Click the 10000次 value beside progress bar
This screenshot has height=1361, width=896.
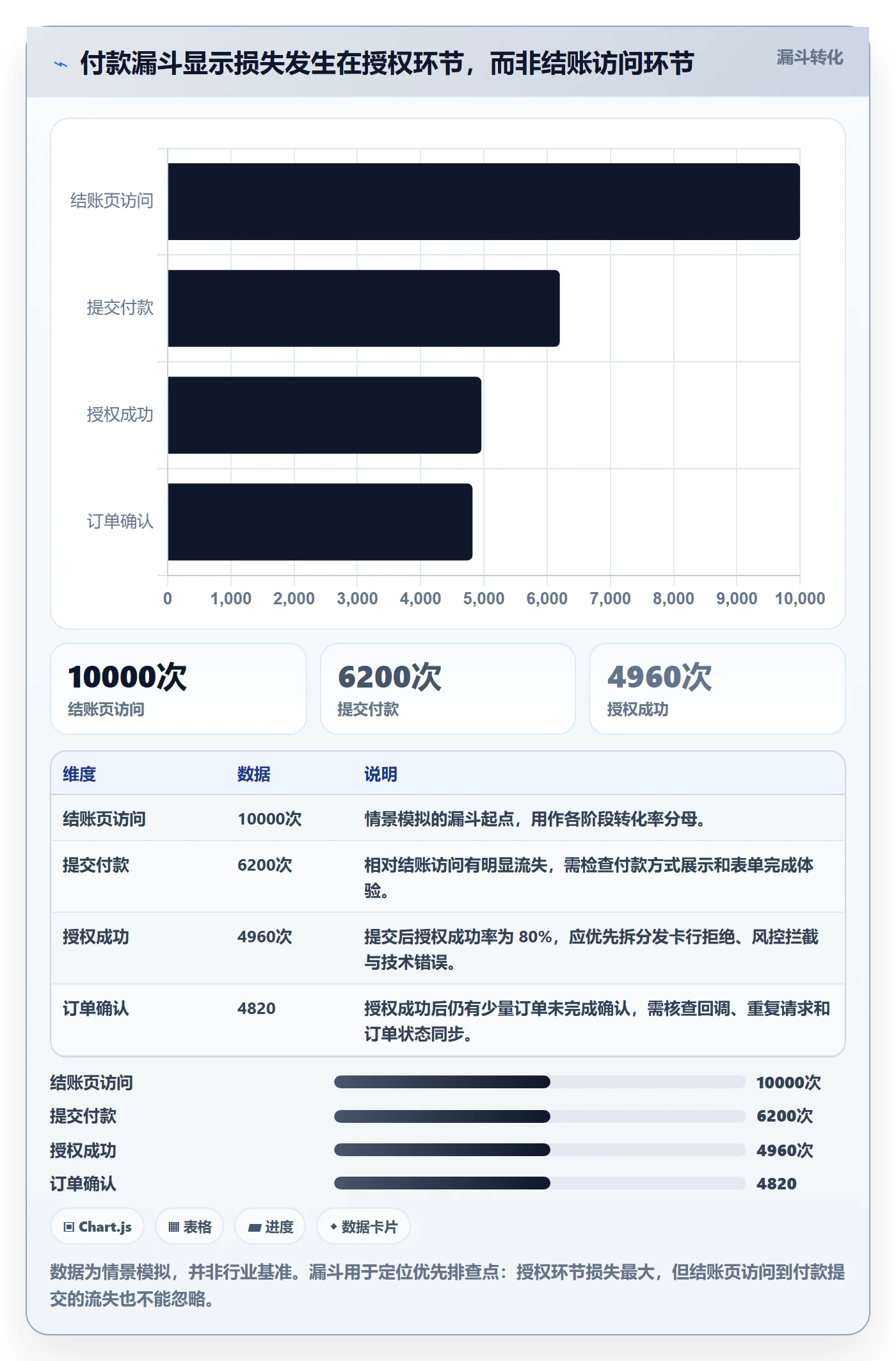788,1083
